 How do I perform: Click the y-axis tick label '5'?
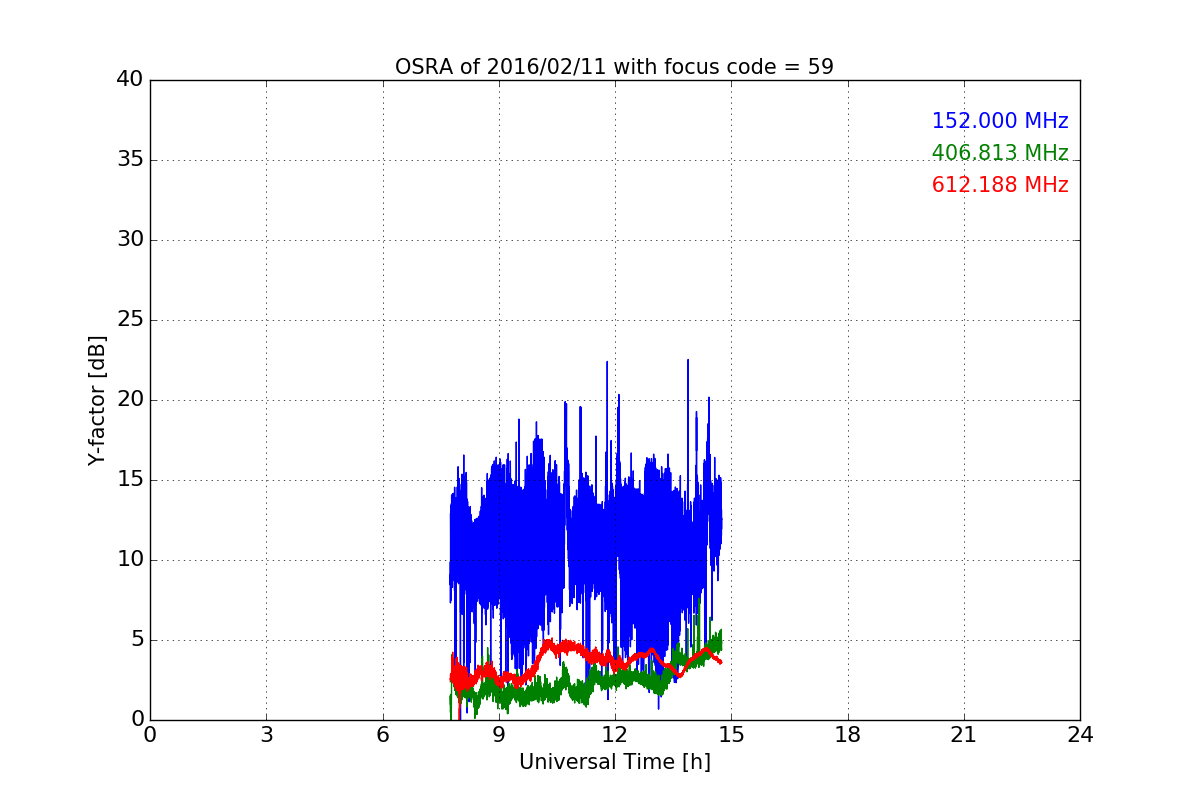tap(136, 640)
